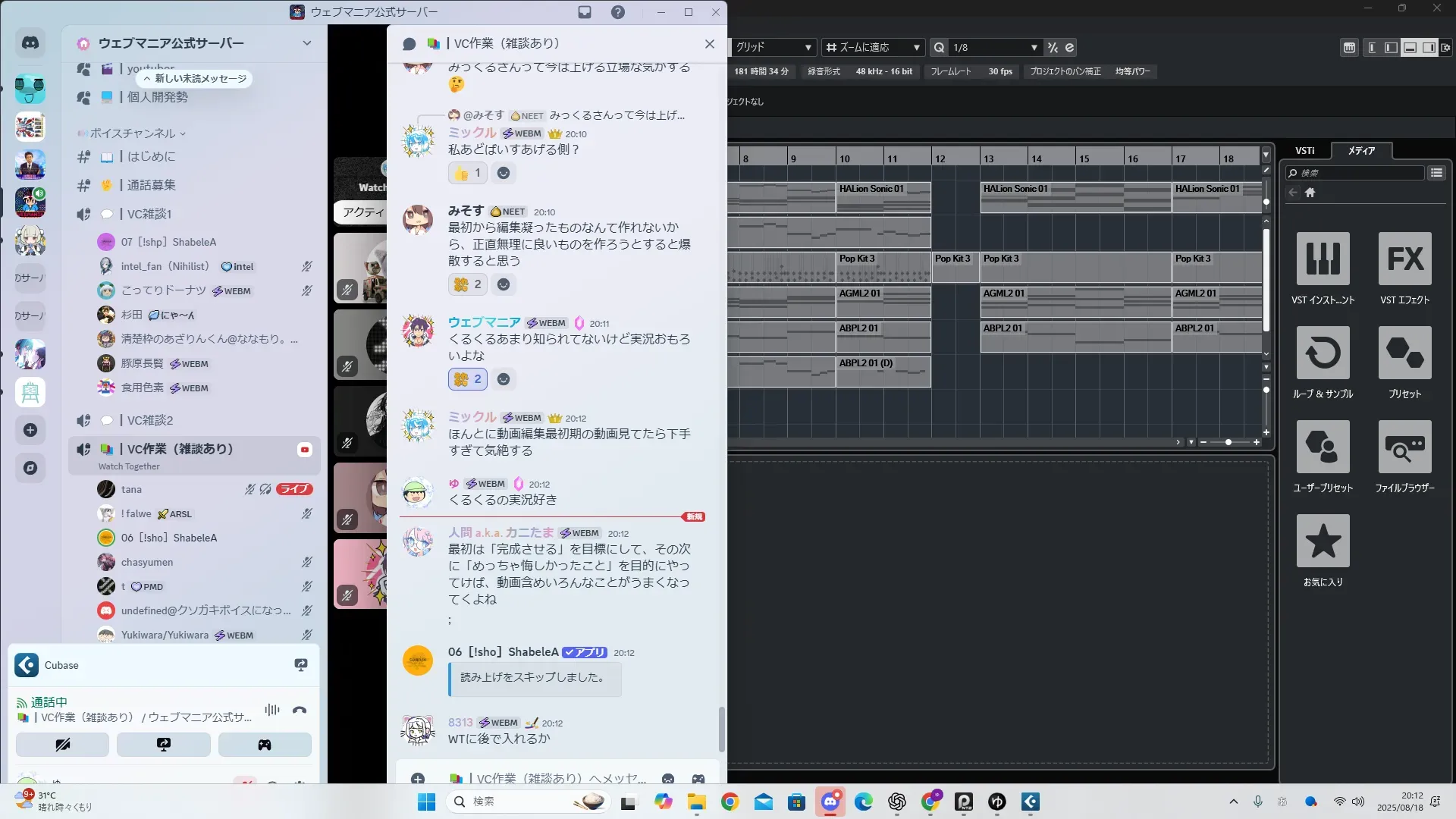
Task: Toggle camera on in Discord voice panel
Action: pyautogui.click(x=62, y=745)
